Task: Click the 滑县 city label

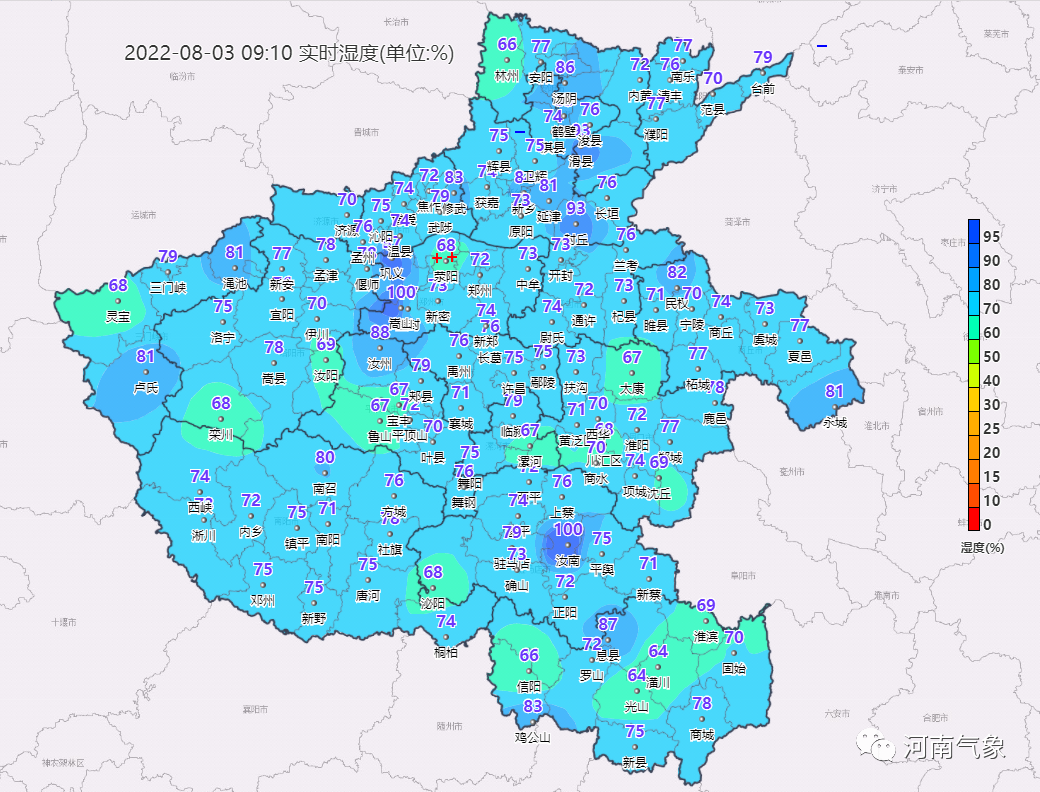Action: click(x=581, y=161)
